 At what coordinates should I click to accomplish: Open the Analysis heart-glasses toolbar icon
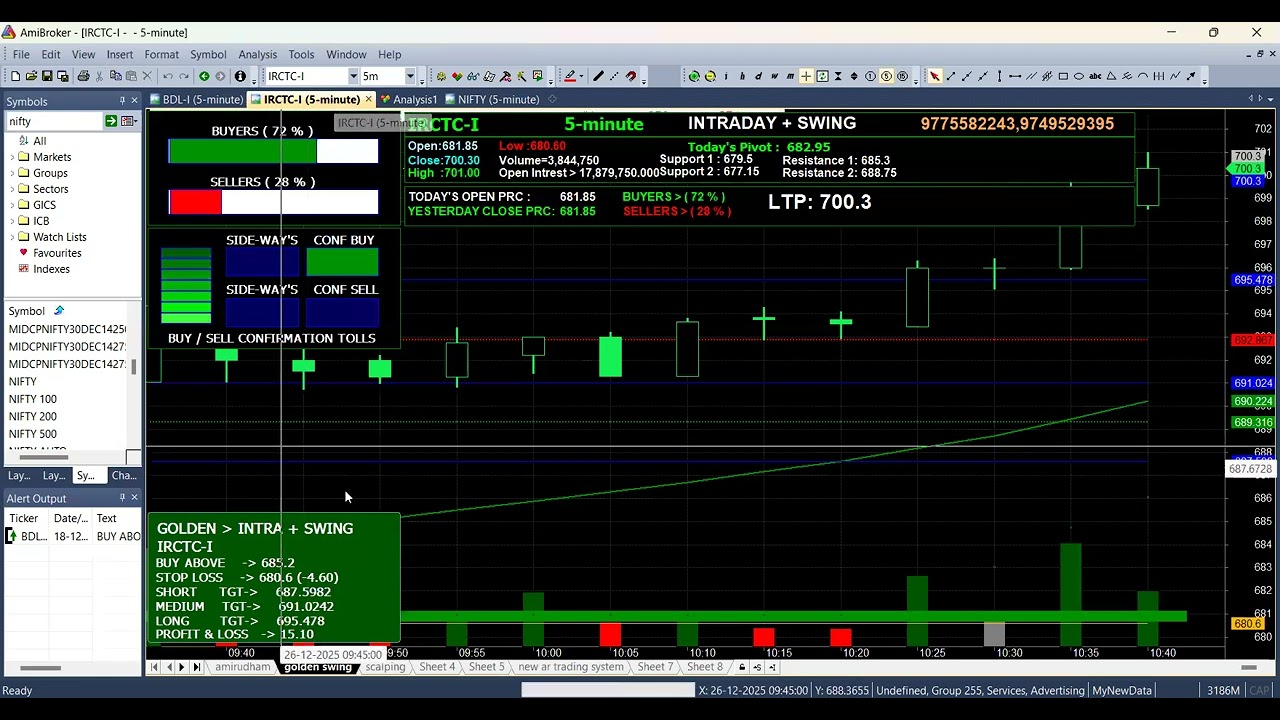tap(457, 76)
